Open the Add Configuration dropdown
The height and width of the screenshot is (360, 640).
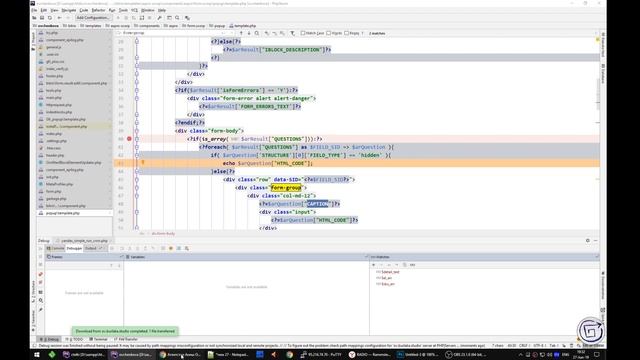click(x=93, y=18)
